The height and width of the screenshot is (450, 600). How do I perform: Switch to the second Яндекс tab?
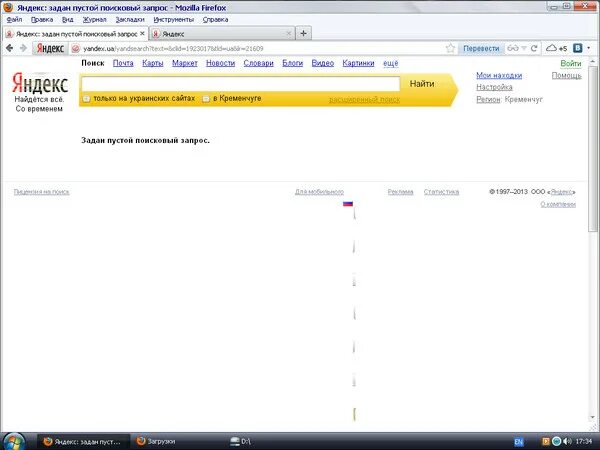pyautogui.click(x=222, y=34)
